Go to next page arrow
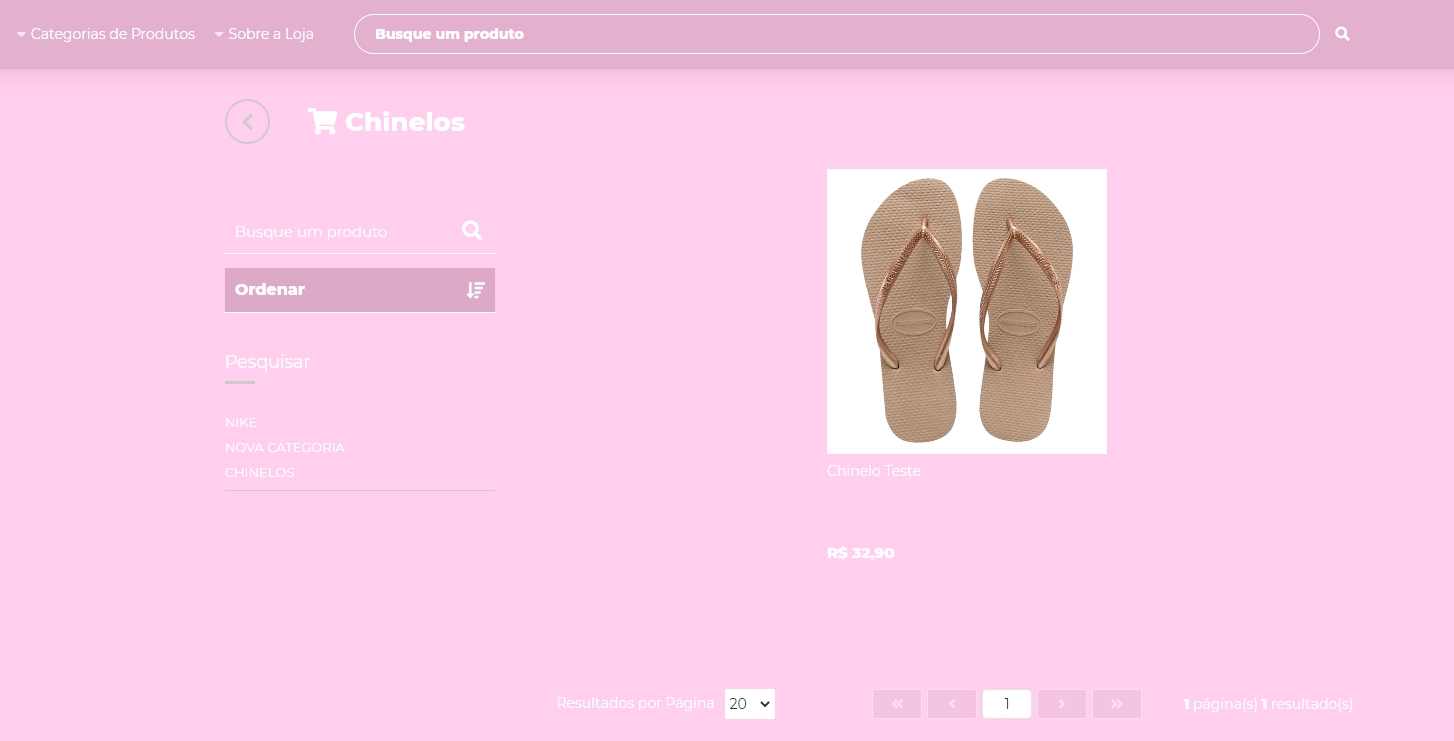 point(1062,704)
